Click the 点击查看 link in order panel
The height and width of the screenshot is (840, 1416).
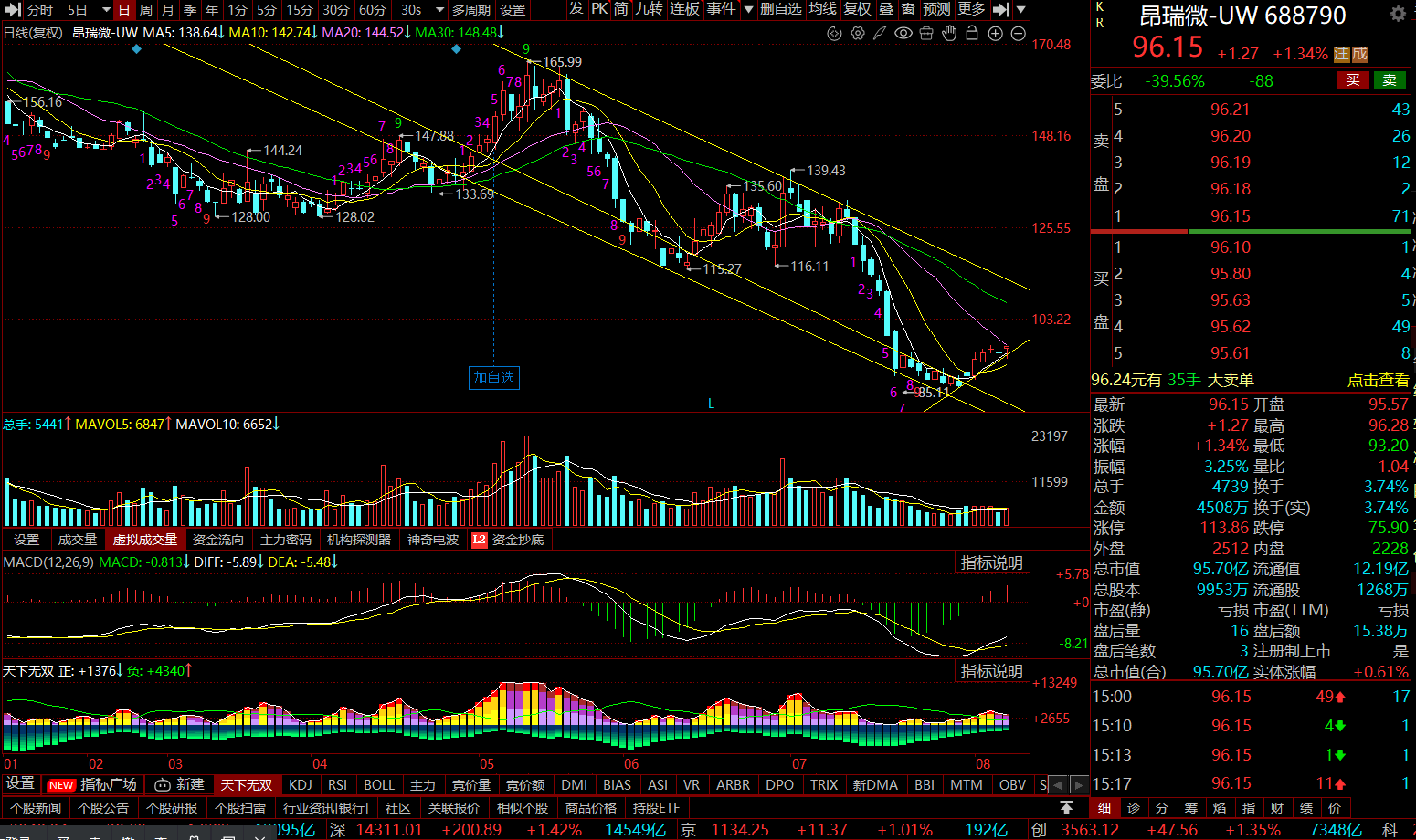[x=1378, y=380]
